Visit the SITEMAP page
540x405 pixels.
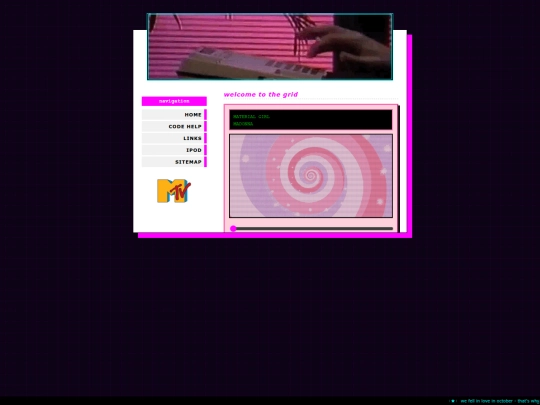coord(174,162)
